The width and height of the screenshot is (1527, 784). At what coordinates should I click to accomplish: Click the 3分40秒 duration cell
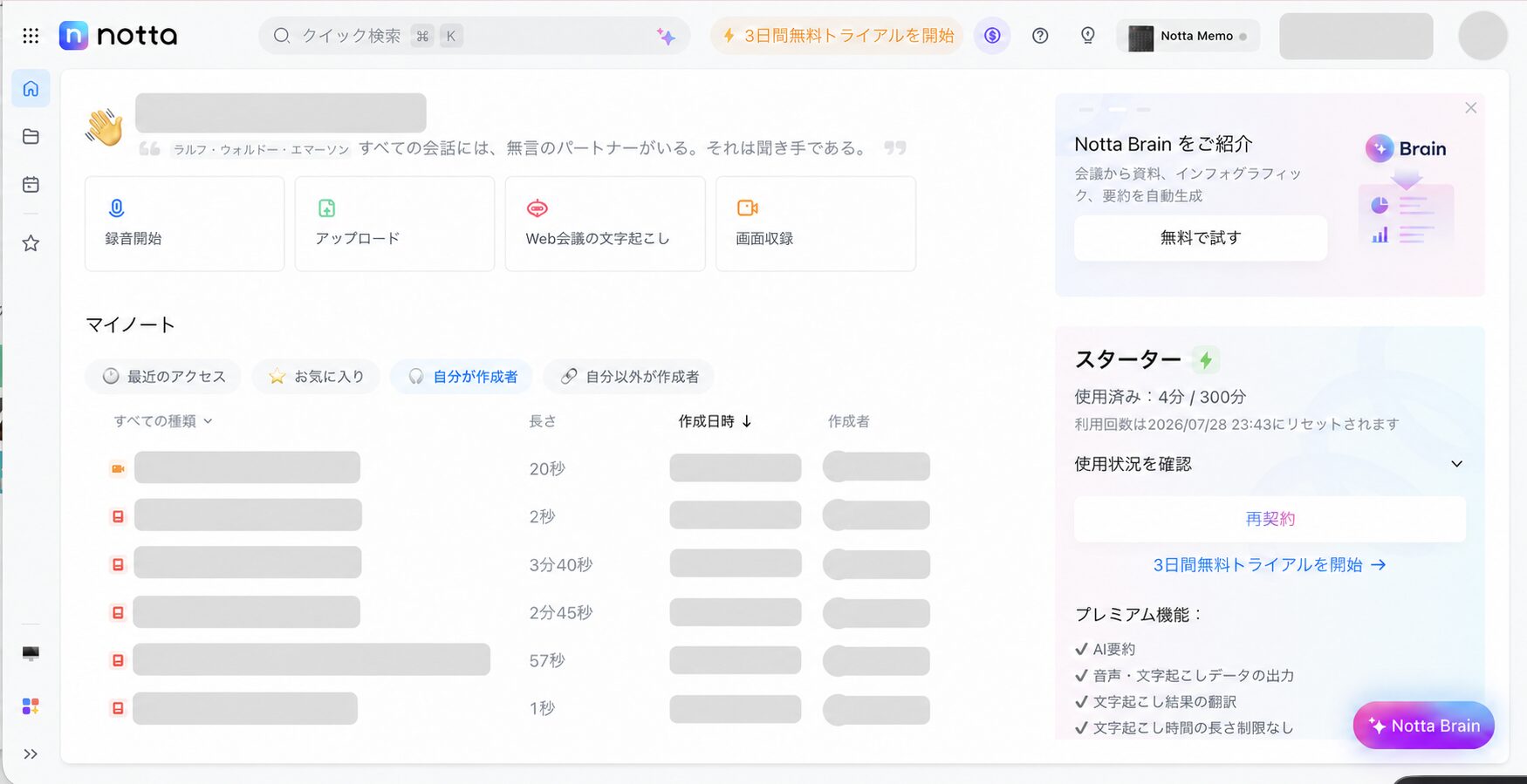(561, 565)
